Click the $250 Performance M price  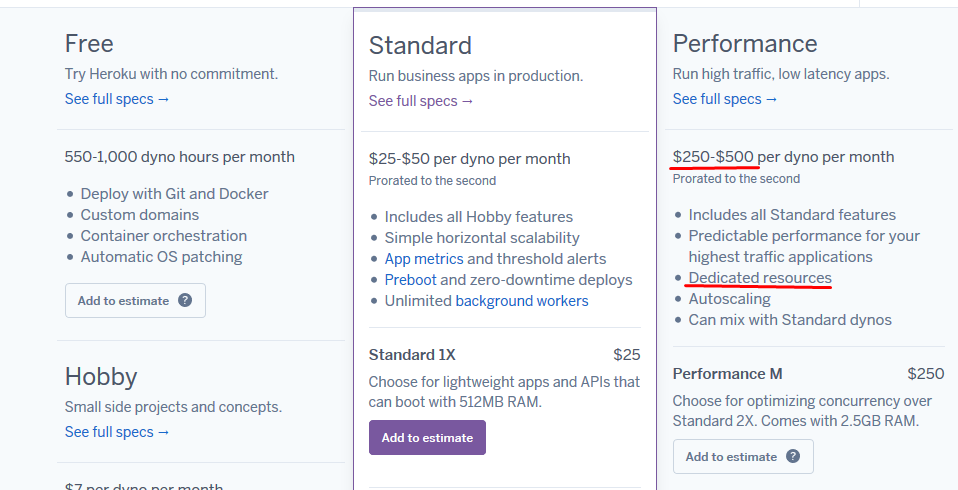(x=925, y=374)
